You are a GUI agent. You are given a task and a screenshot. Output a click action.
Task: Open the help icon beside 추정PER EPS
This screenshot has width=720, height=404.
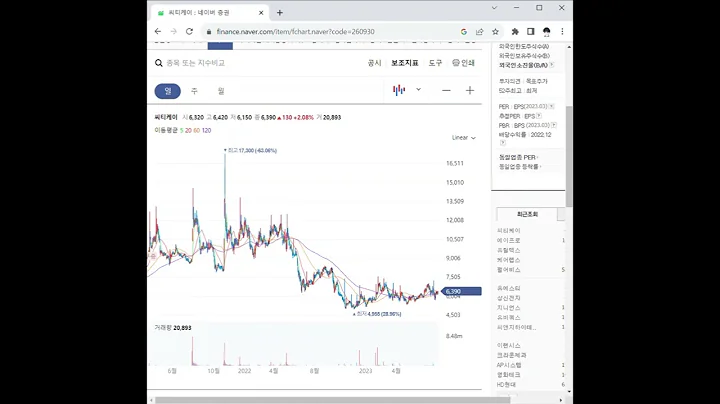point(539,116)
